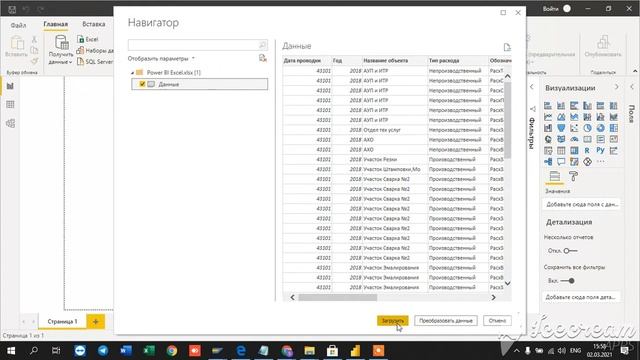Select the stacked bar chart visual

click(x=548, y=106)
